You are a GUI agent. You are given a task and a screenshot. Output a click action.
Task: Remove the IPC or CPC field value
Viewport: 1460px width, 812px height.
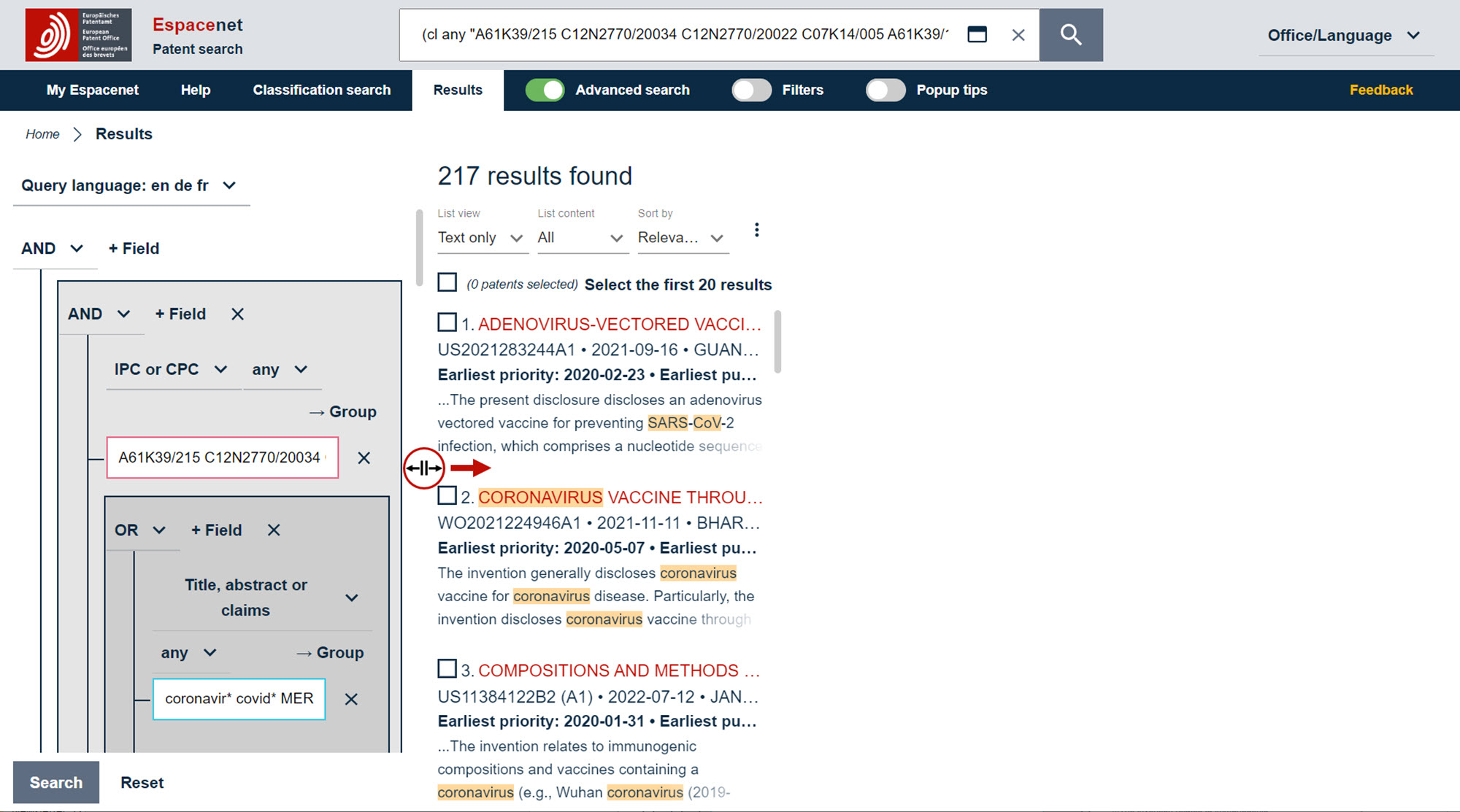point(364,457)
